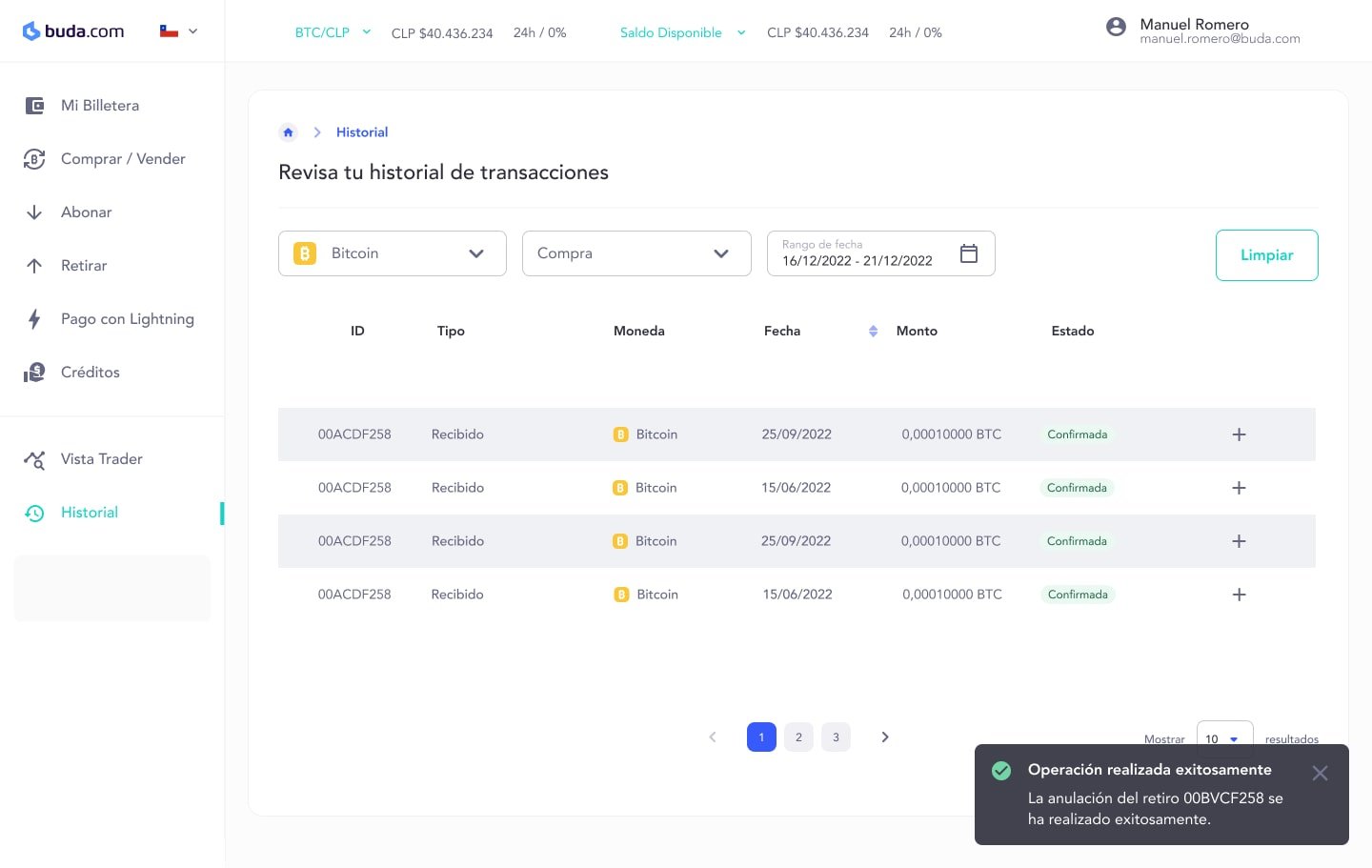Open the BTC/CLP market selector
1372x868 pixels.
pyautogui.click(x=332, y=32)
